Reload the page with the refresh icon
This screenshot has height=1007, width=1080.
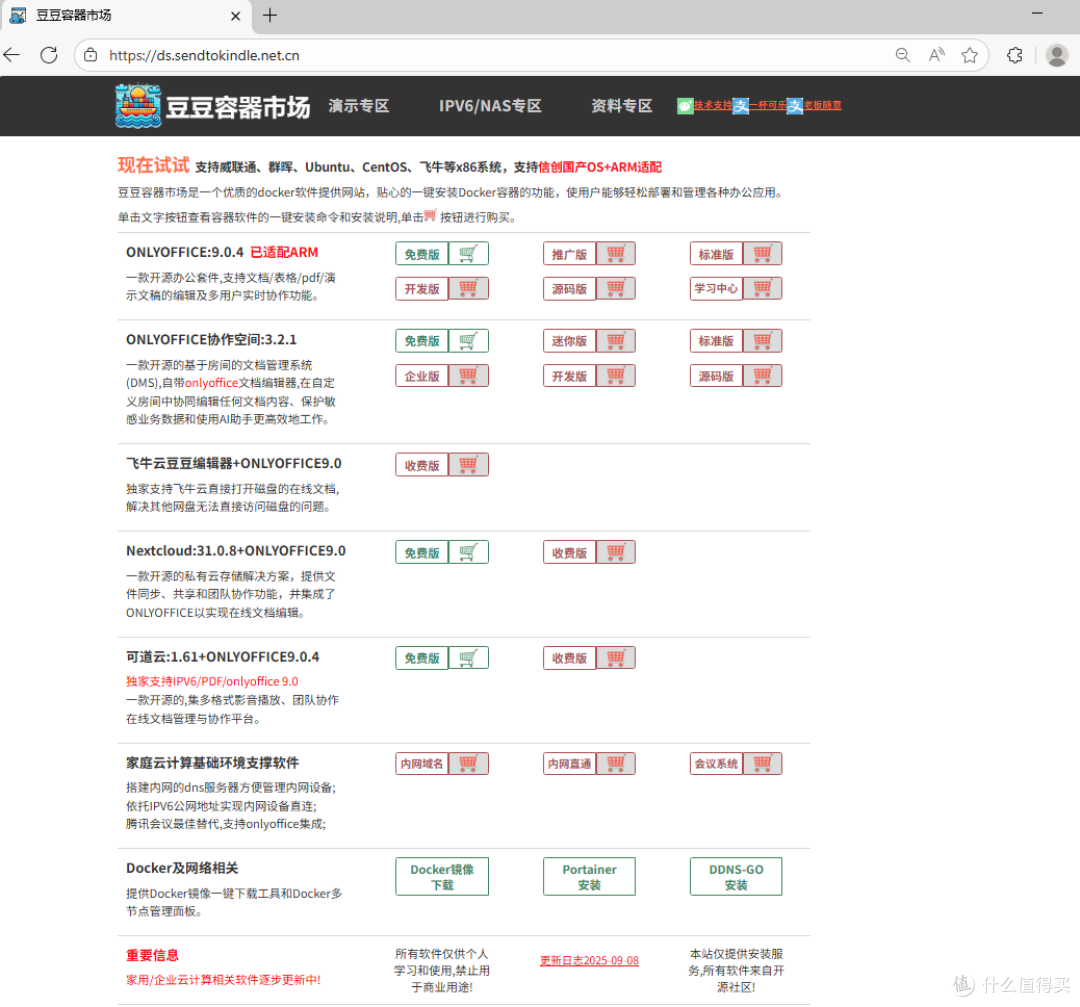click(49, 55)
